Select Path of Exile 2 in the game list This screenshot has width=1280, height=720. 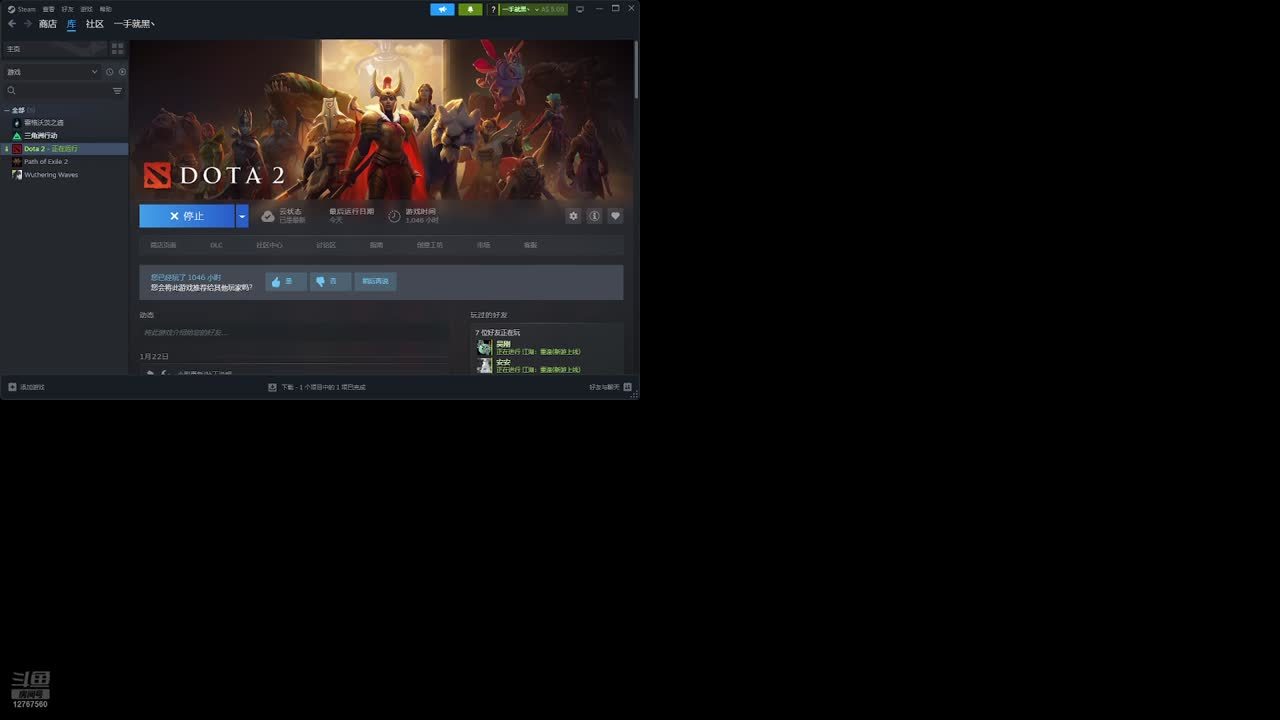[x=46, y=162]
